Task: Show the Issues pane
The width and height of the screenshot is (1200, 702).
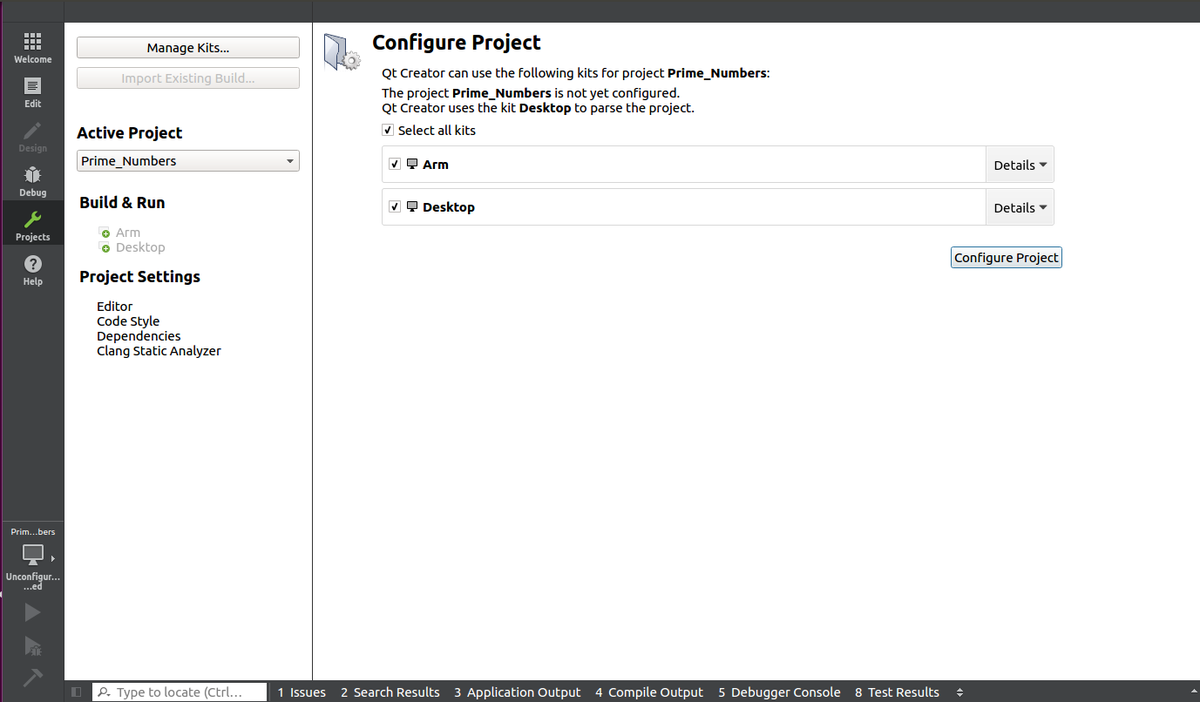Action: tap(301, 692)
